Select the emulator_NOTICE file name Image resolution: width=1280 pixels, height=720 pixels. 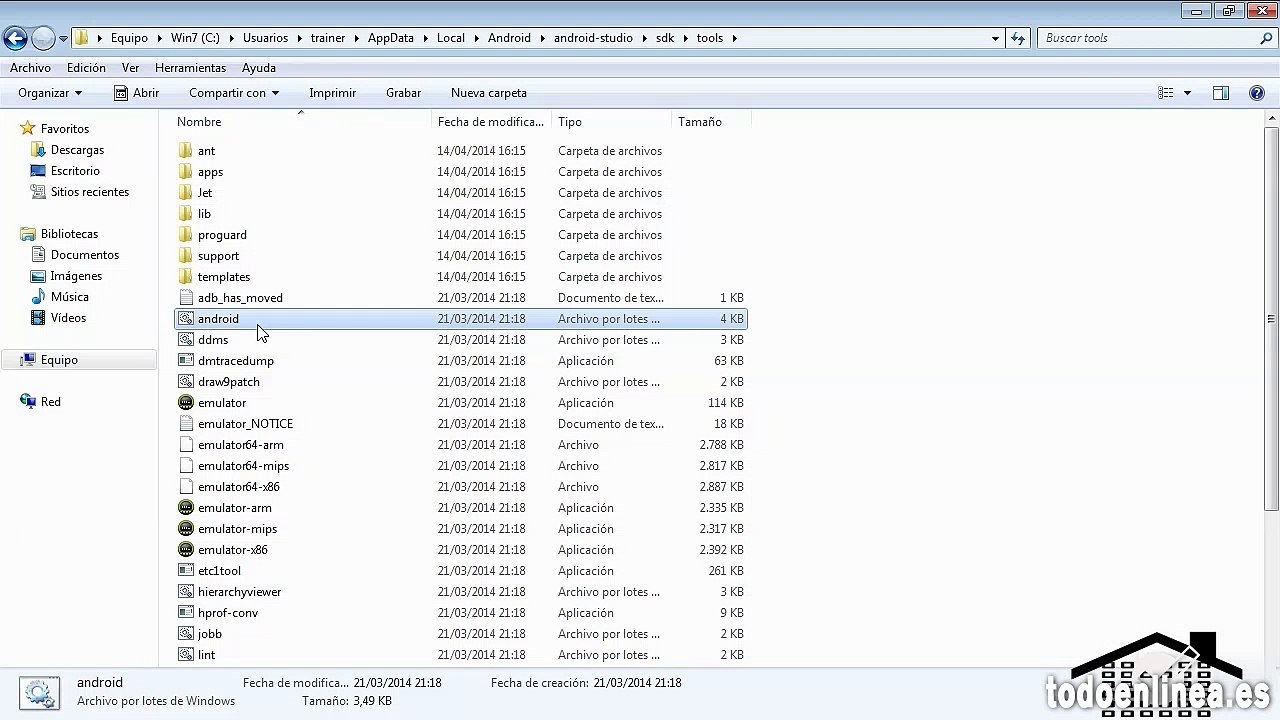click(x=245, y=424)
